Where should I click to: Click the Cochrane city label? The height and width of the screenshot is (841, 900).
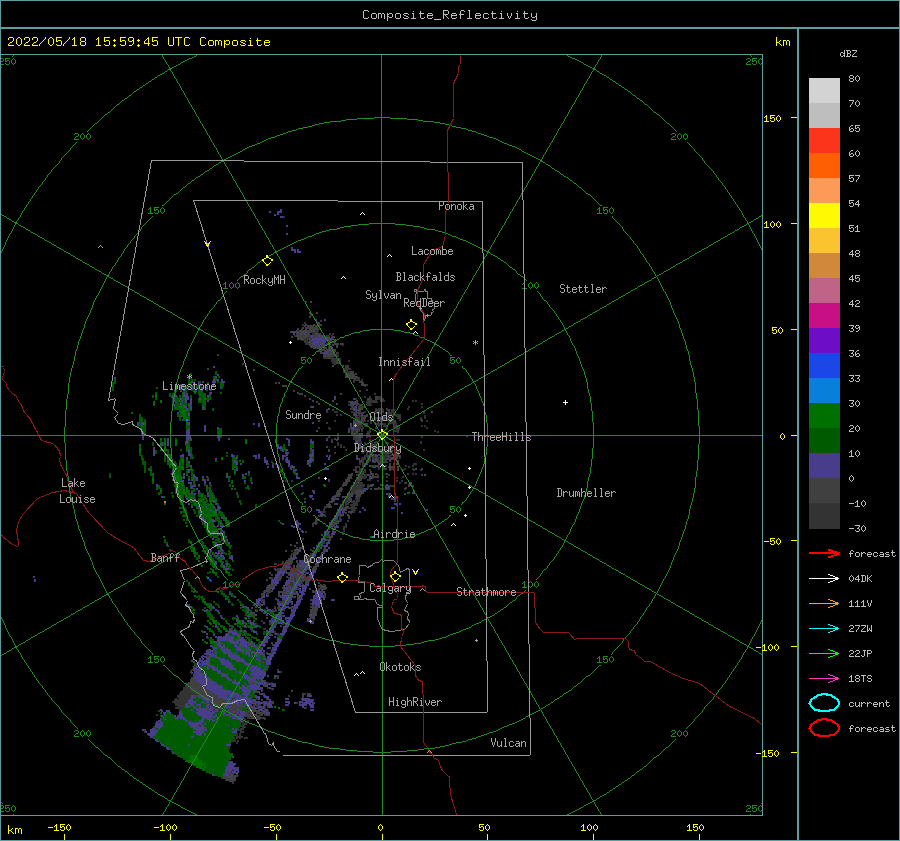coord(327,559)
